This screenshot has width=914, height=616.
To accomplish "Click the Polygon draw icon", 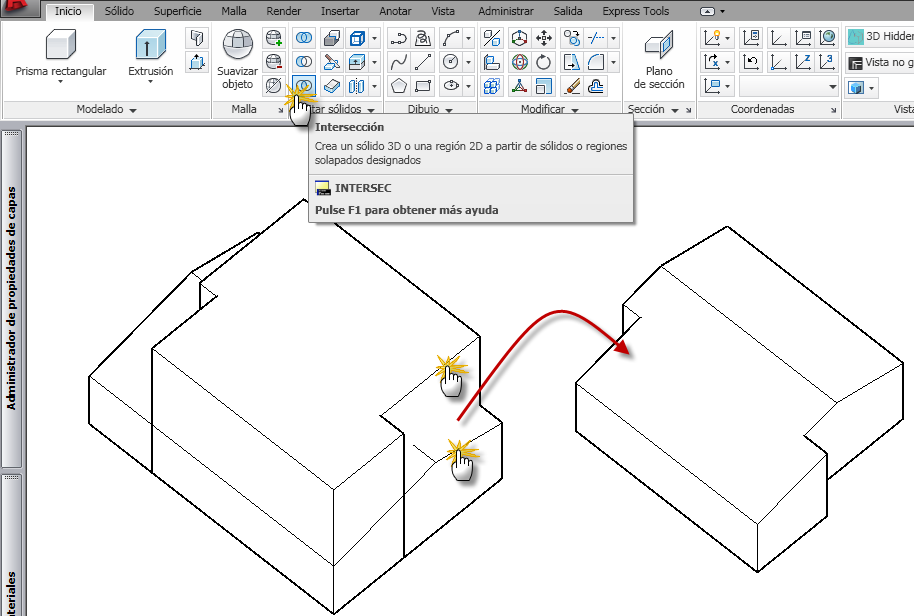I will [x=399, y=86].
